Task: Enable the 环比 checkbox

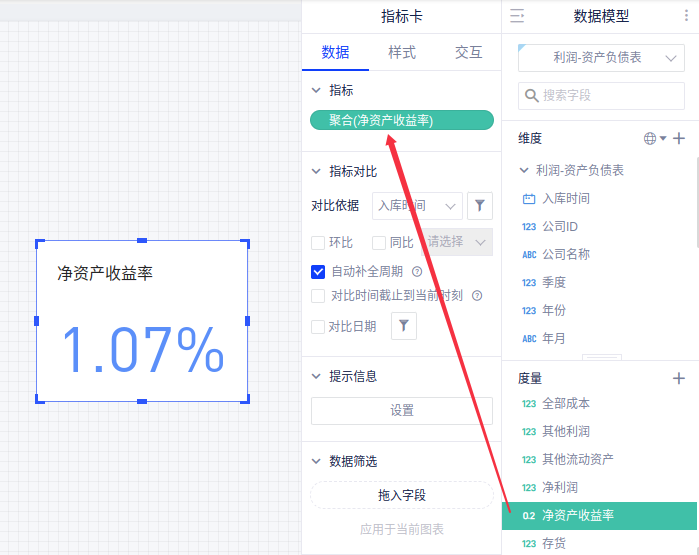Action: (x=318, y=242)
